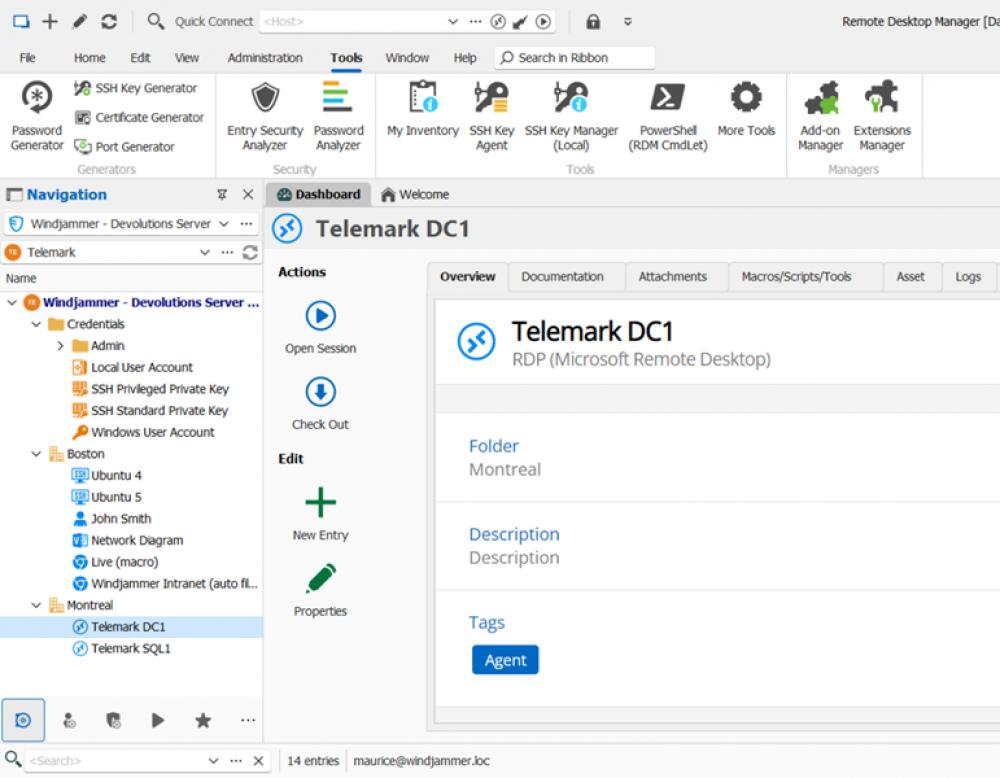The image size is (1000, 778).
Task: Open the Quick Connect host dropdown
Action: click(x=453, y=20)
